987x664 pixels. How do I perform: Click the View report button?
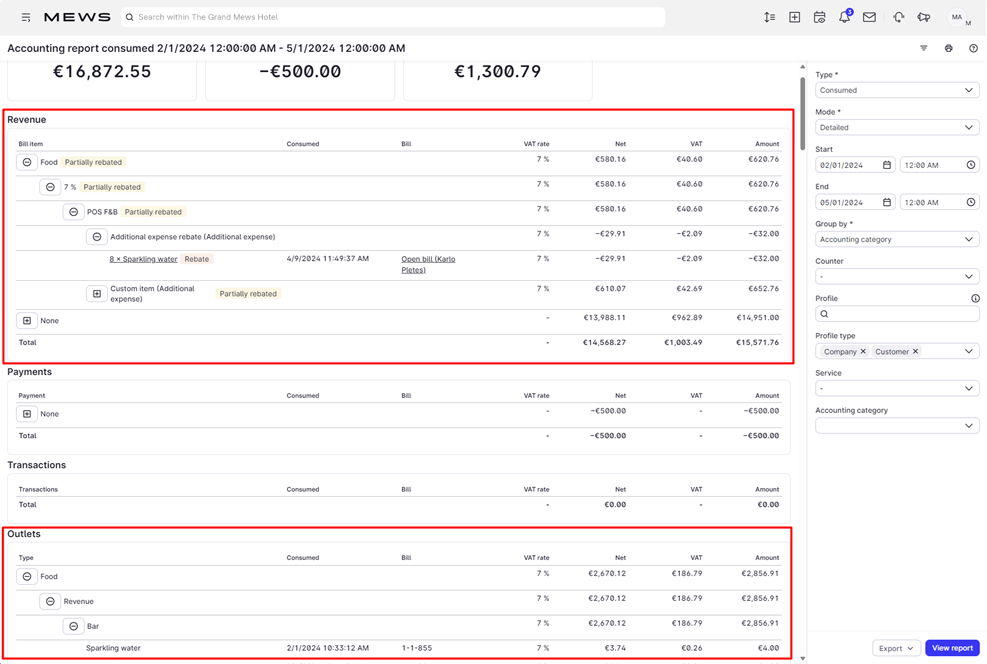[952, 647]
